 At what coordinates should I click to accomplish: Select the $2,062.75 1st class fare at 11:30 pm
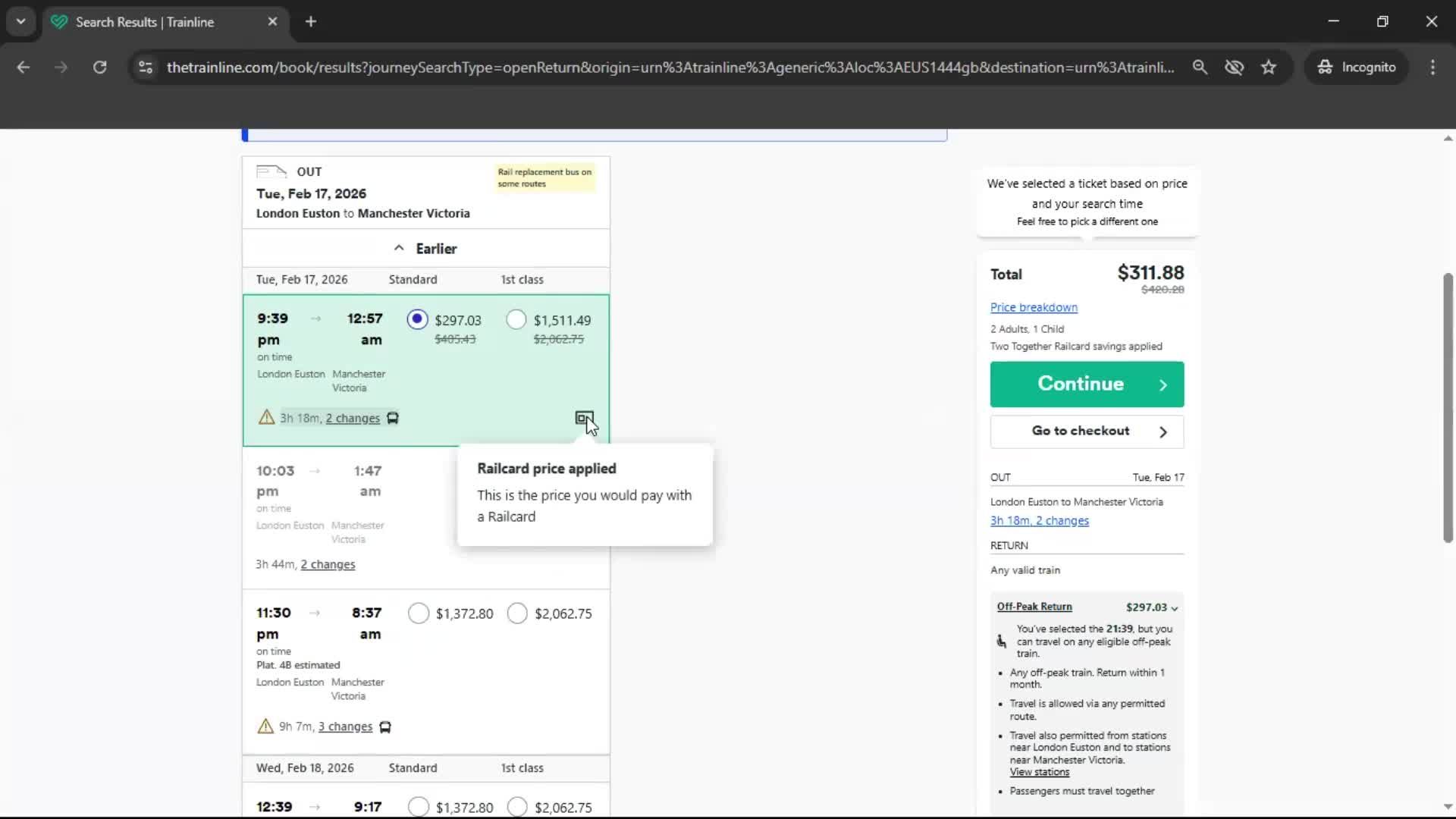517,613
